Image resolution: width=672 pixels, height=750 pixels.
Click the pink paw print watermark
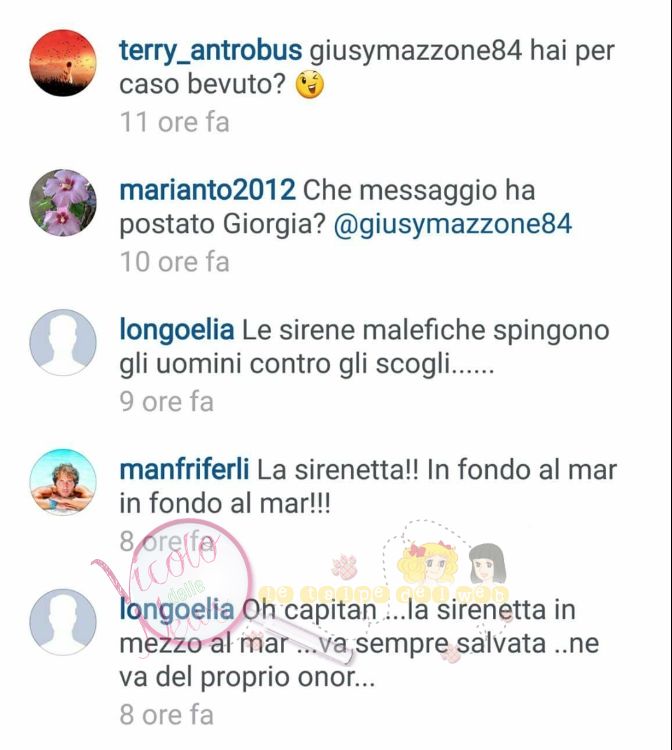(344, 567)
